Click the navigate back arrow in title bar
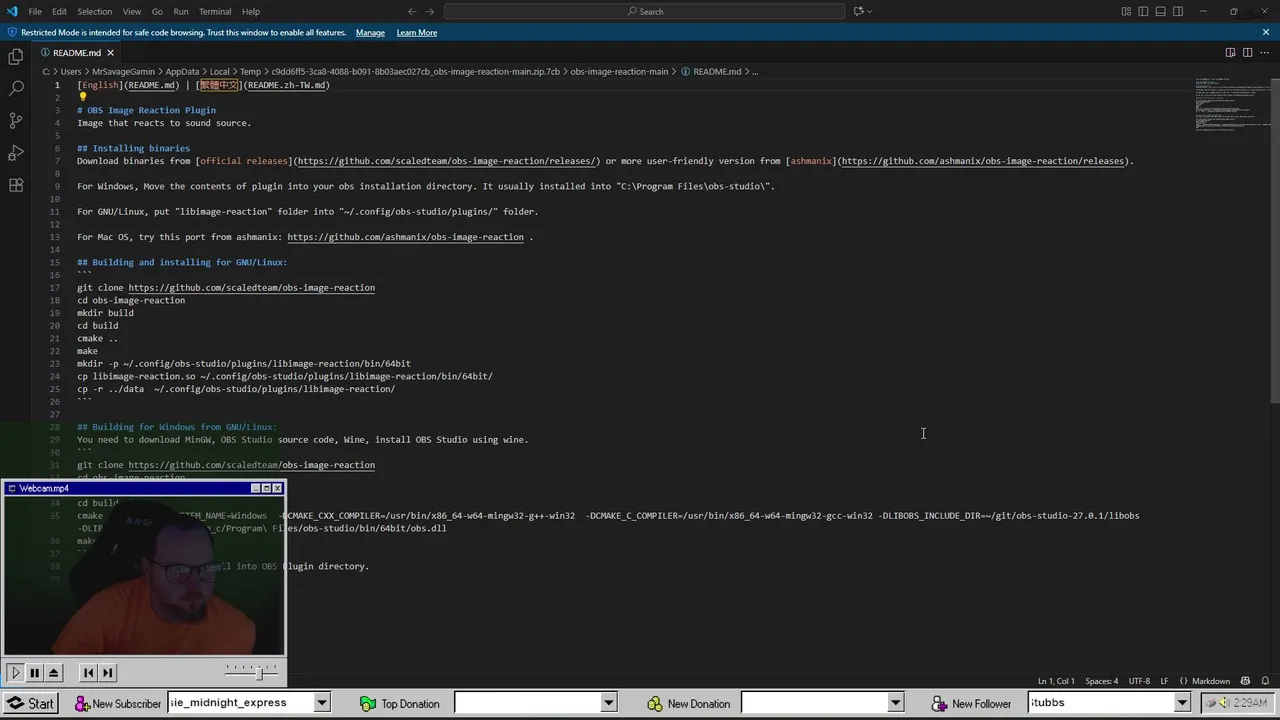The image size is (1280, 720). coord(412,11)
